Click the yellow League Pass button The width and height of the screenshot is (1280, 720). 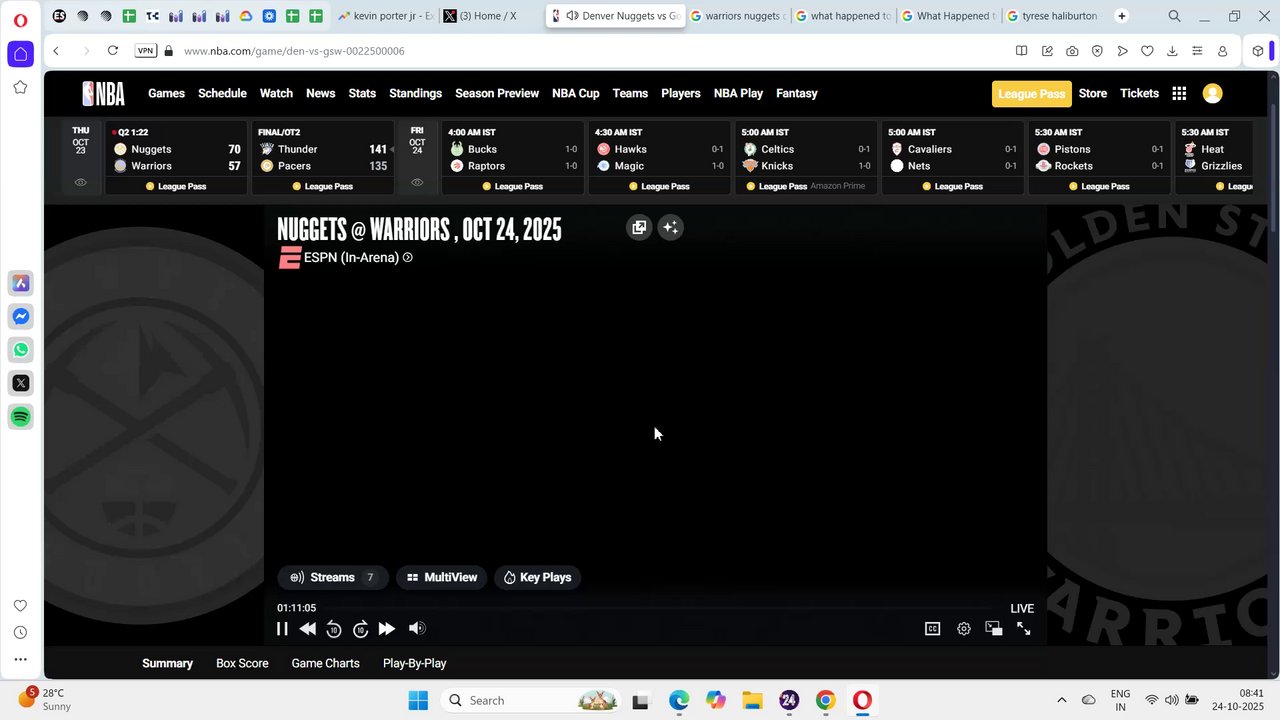1032,93
